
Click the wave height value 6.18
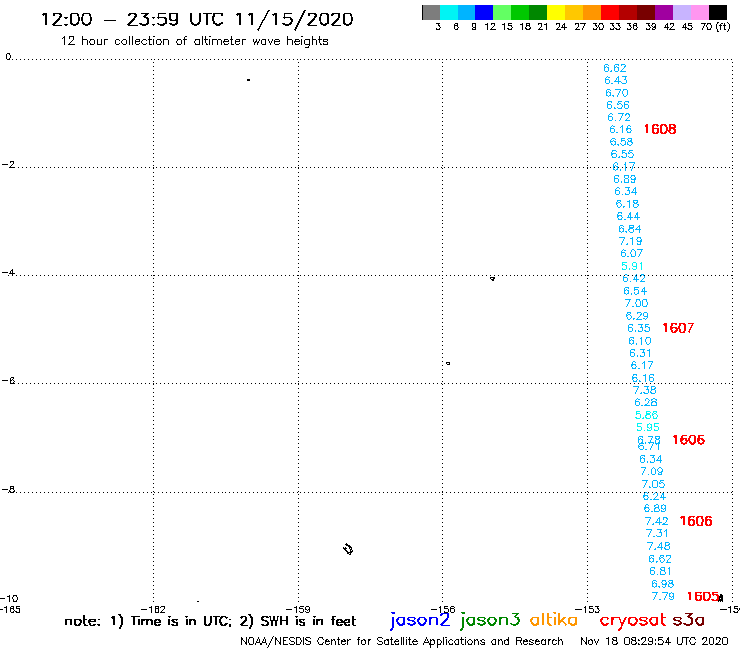(627, 204)
